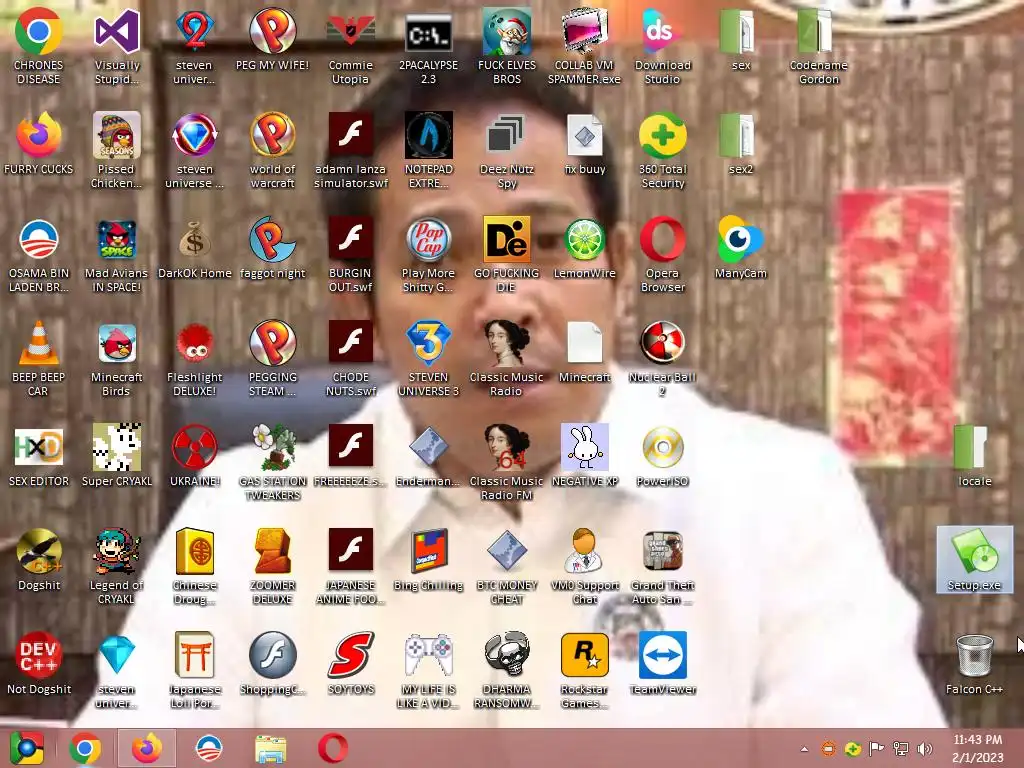Select the fix buuy file
Image resolution: width=1024 pixels, height=768 pixels.
(x=584, y=144)
